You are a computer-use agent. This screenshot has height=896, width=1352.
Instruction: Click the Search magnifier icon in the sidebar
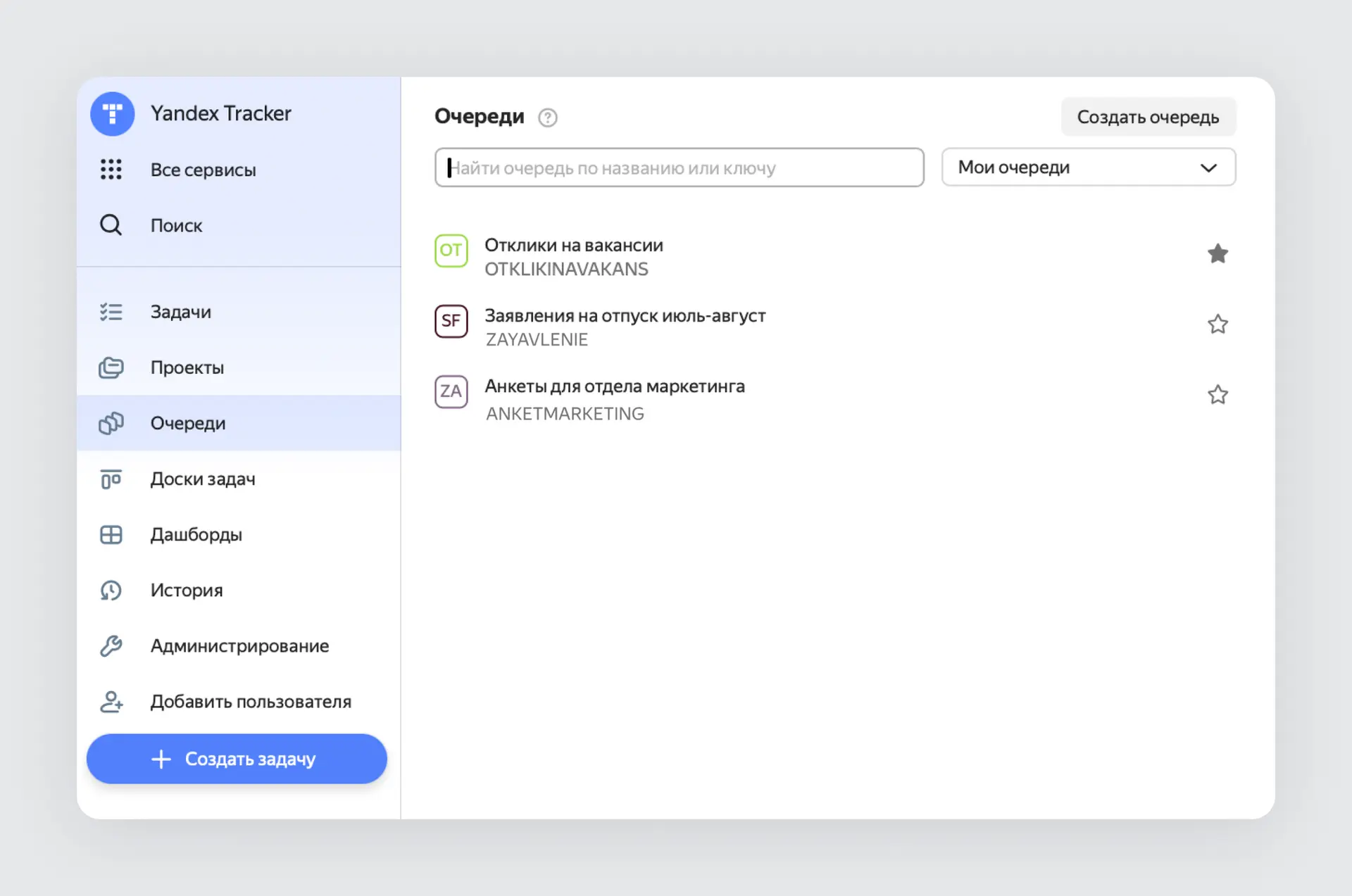click(111, 225)
